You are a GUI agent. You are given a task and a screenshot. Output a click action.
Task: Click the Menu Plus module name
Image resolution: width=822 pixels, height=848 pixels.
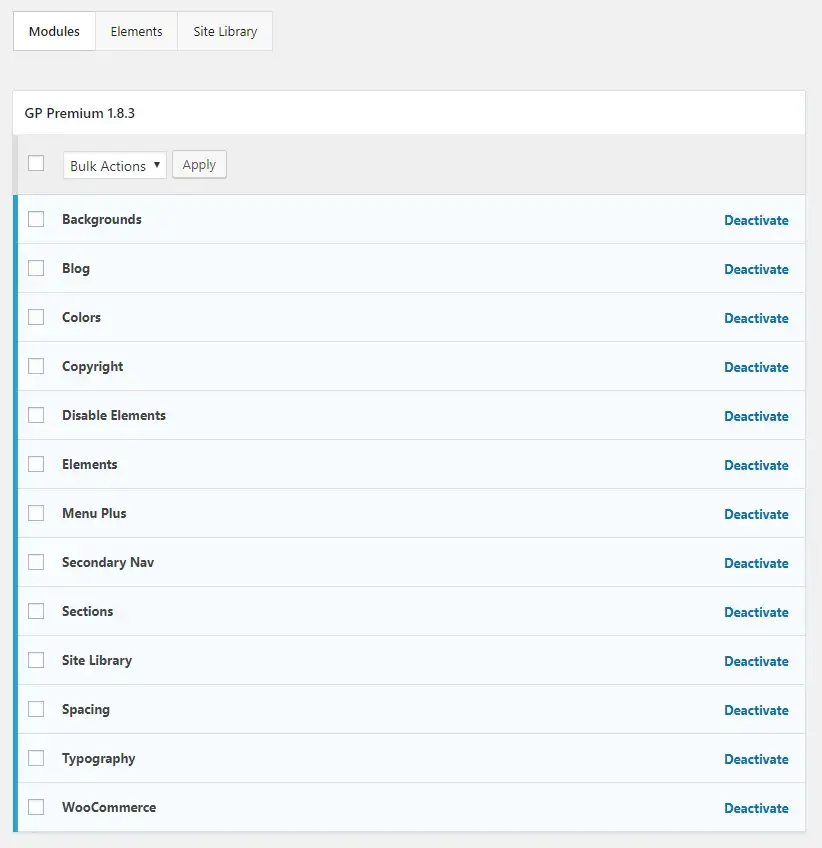[94, 513]
